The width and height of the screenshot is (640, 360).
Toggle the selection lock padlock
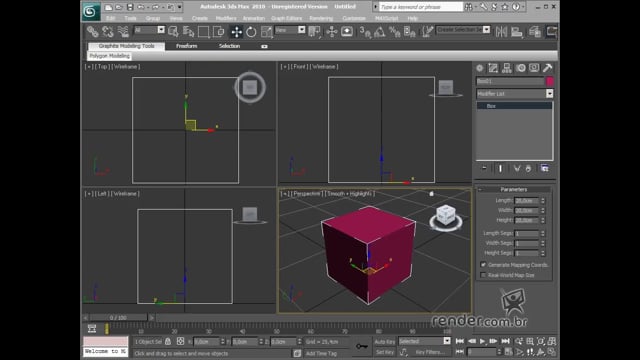[168, 341]
